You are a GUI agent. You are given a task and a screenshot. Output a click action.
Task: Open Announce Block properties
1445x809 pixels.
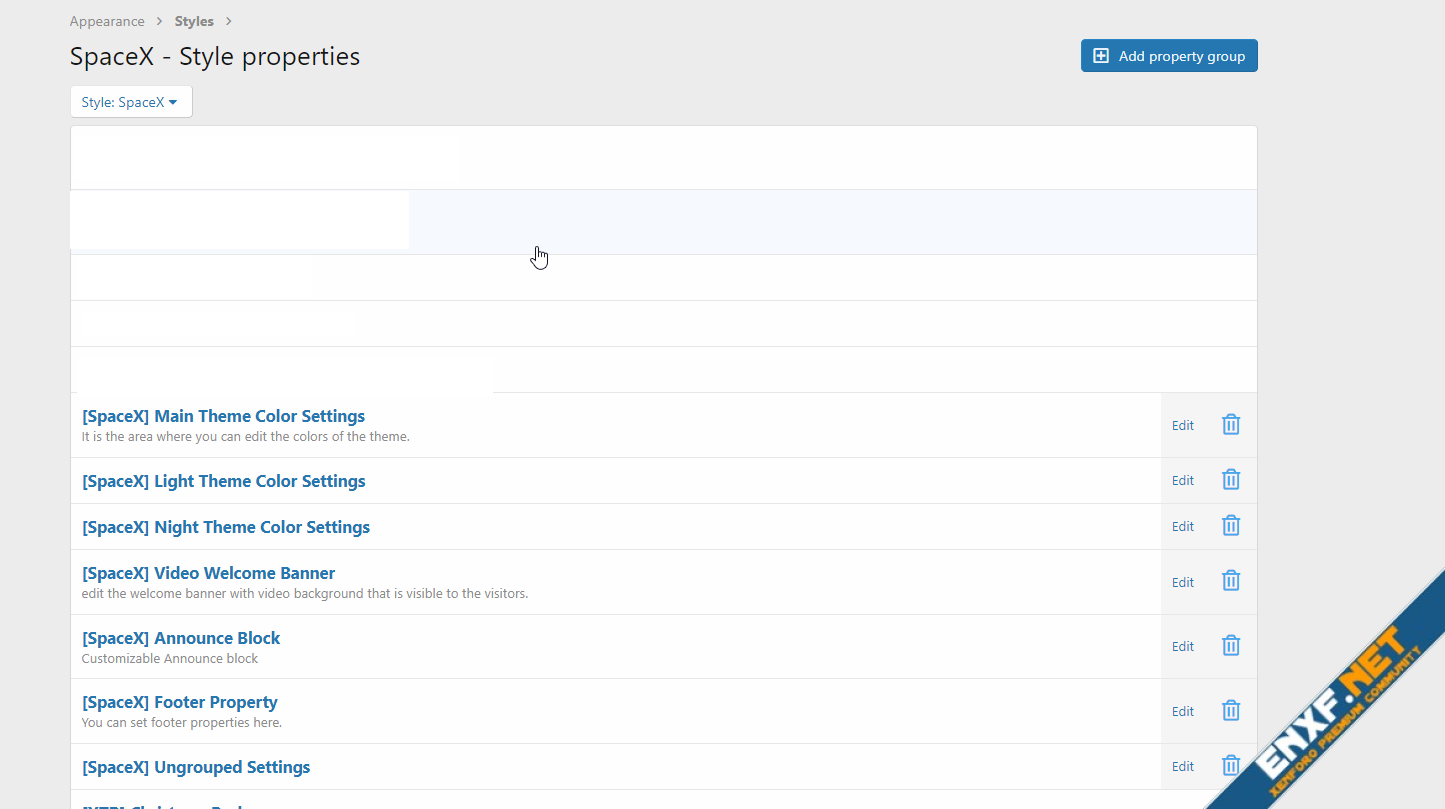(x=181, y=638)
